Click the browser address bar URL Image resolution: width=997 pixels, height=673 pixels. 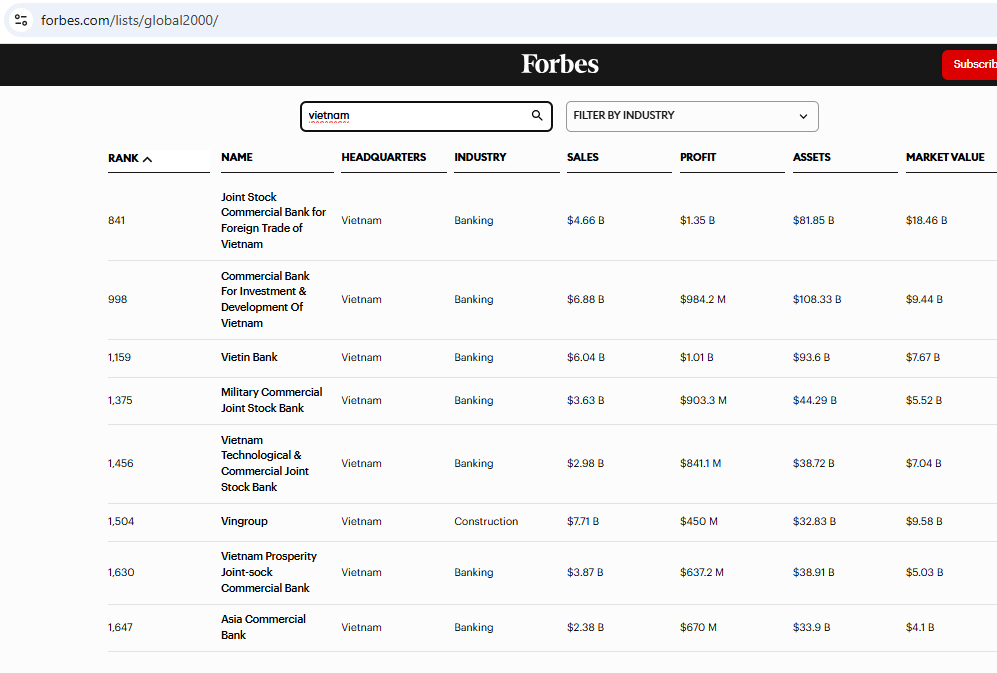[x=129, y=20]
